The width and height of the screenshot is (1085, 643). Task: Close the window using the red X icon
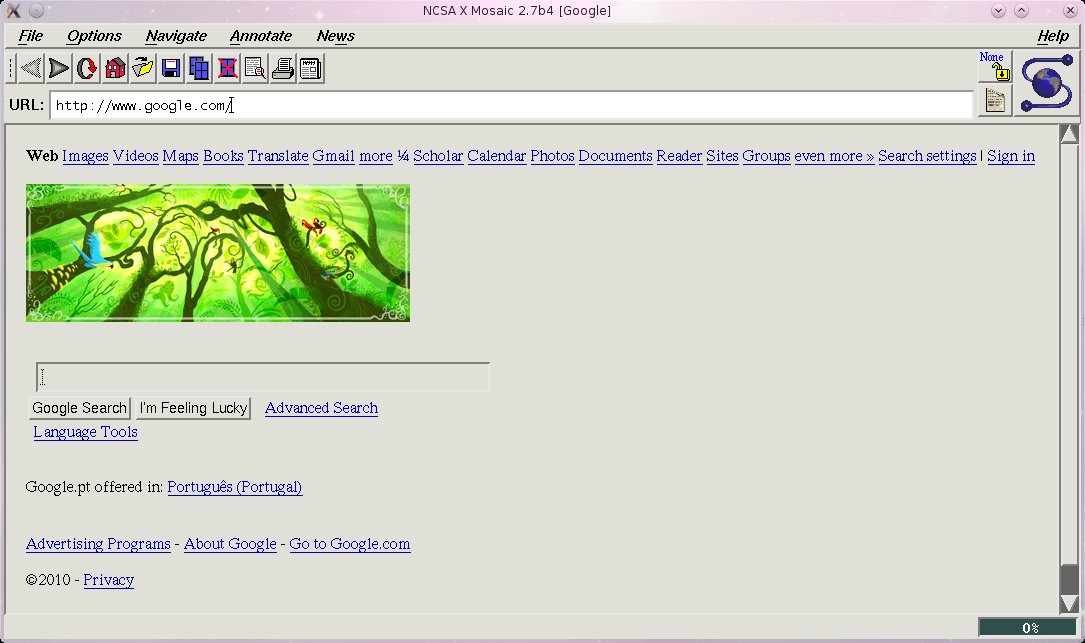pyautogui.click(x=227, y=68)
